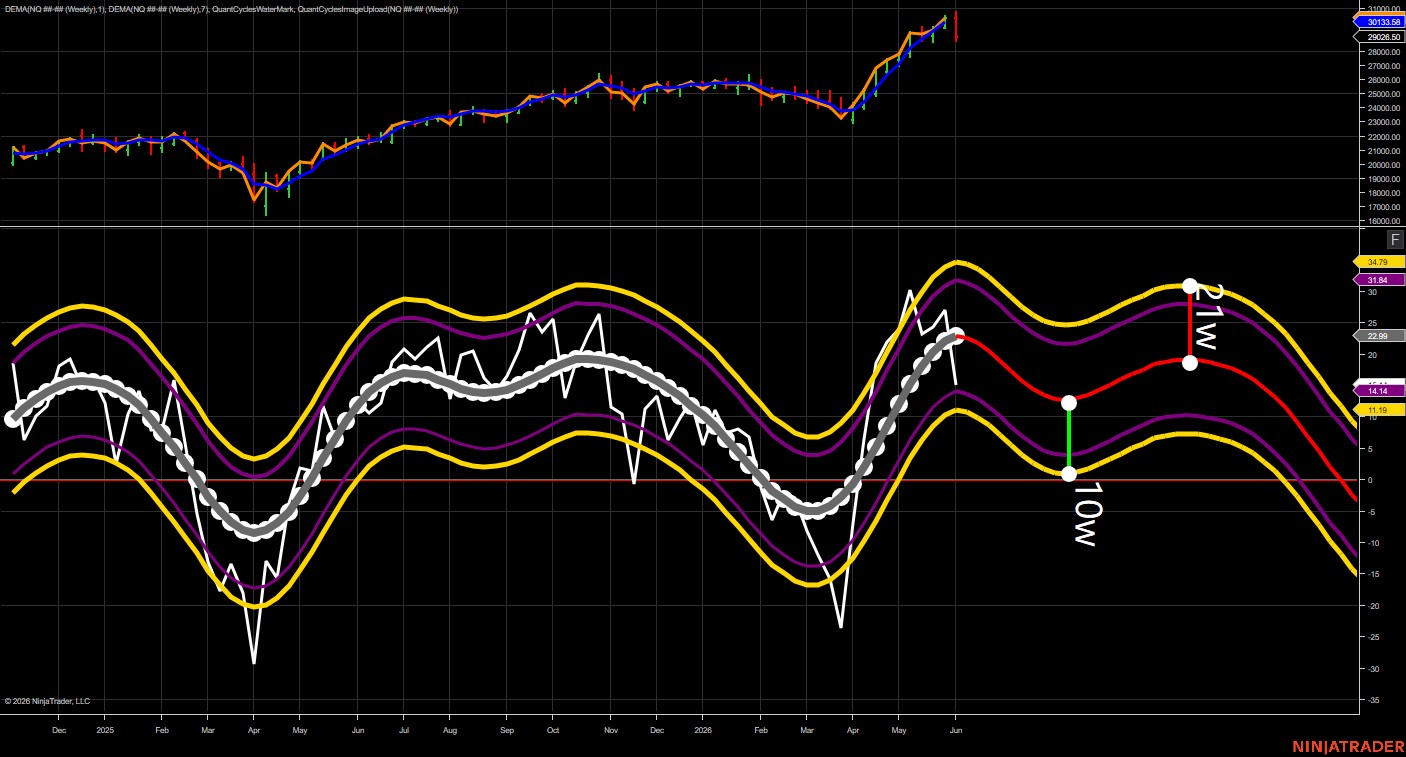Click the indicator legend text at chart top
1406x757 pixels.
click(x=230, y=9)
